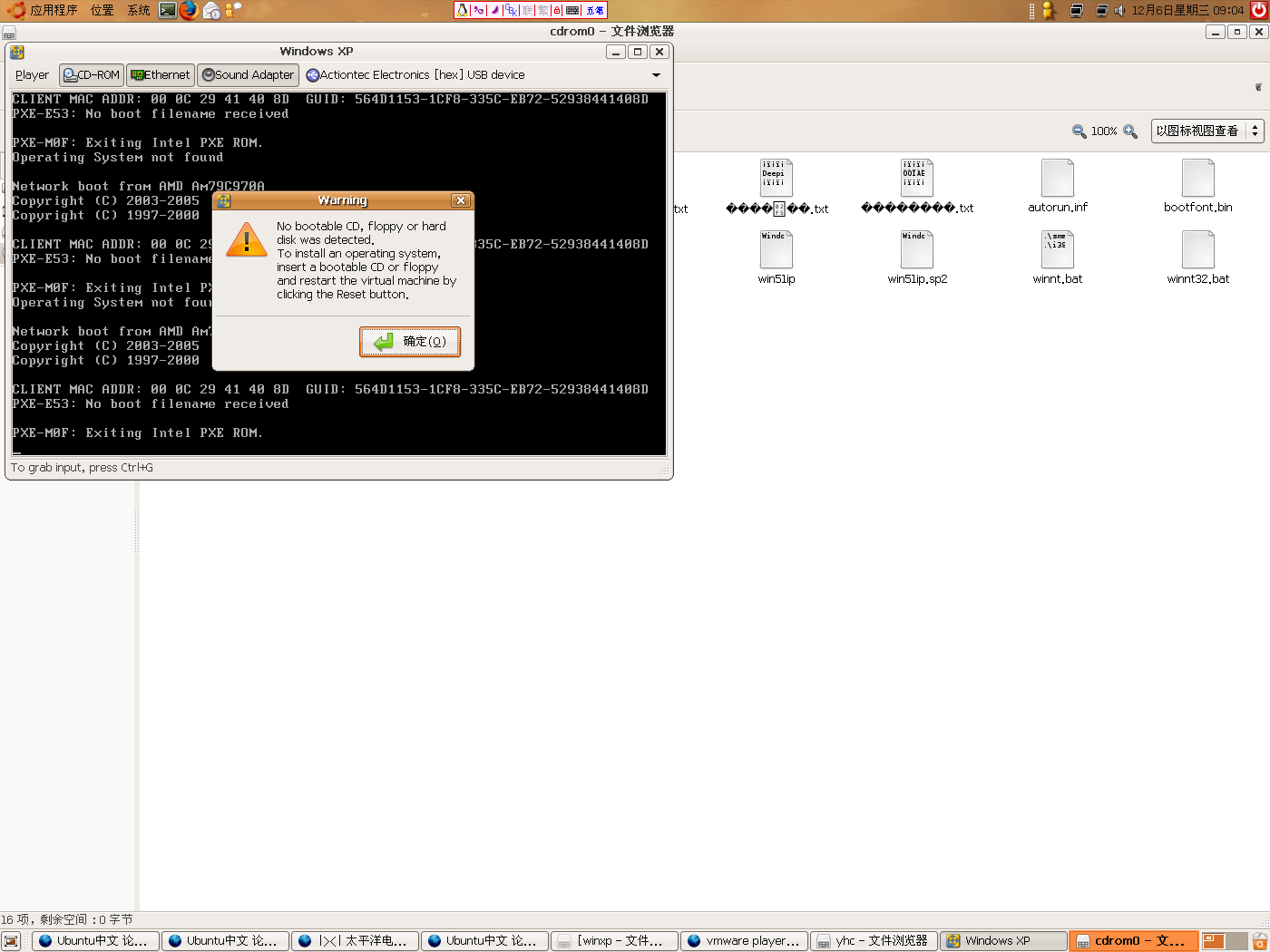The height and width of the screenshot is (952, 1270).
Task: Click the workspace switcher in bottom panel
Action: 1226,941
